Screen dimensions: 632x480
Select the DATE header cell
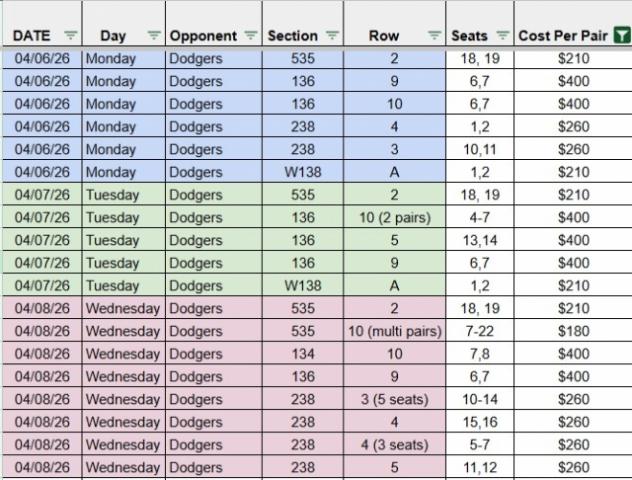point(32,36)
